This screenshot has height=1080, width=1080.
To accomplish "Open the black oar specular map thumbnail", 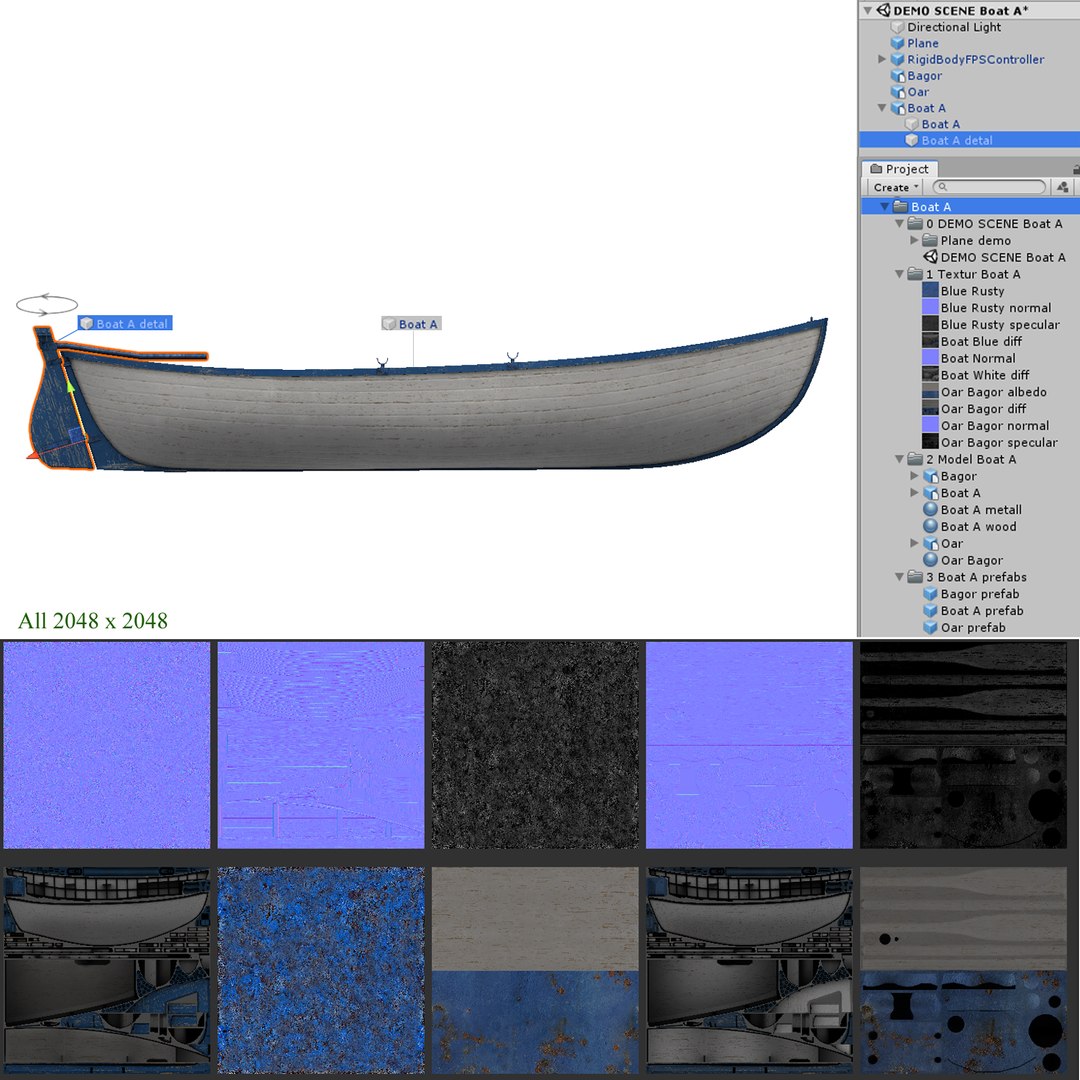I will click(x=964, y=745).
